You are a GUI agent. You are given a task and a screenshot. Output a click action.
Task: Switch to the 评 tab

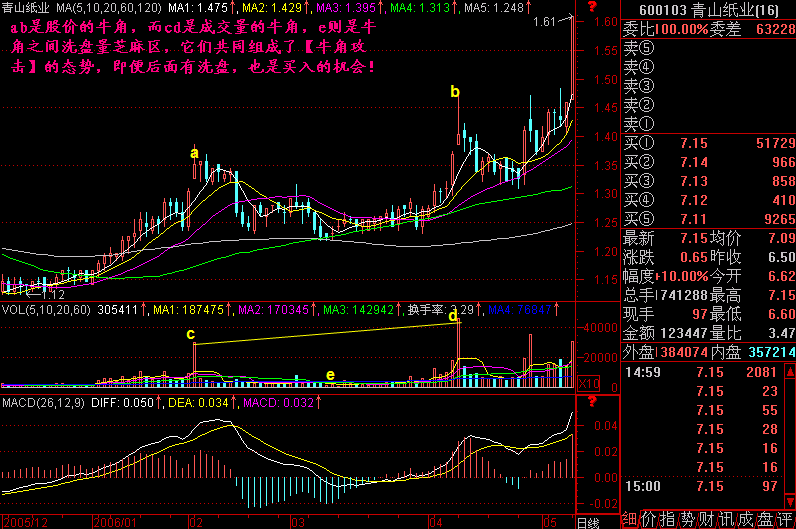(785, 519)
